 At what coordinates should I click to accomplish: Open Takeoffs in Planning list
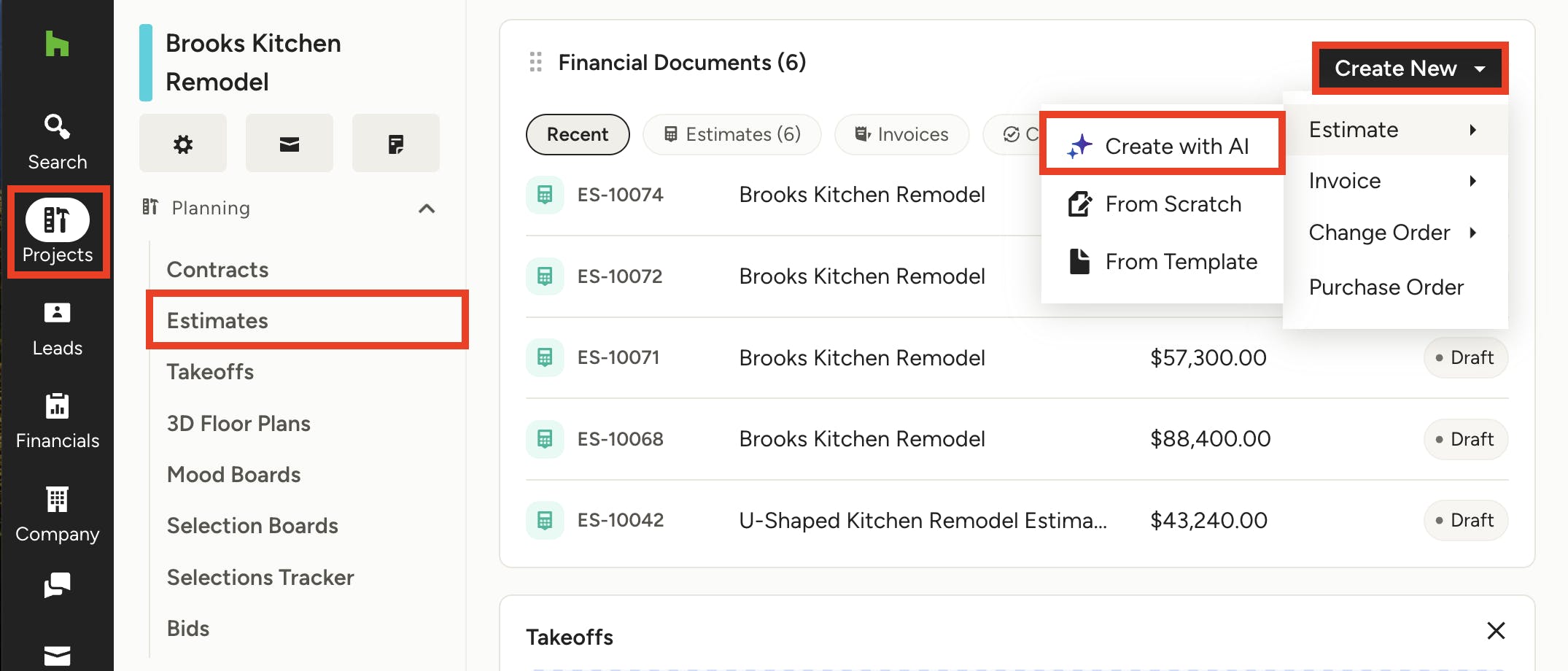pyautogui.click(x=210, y=372)
